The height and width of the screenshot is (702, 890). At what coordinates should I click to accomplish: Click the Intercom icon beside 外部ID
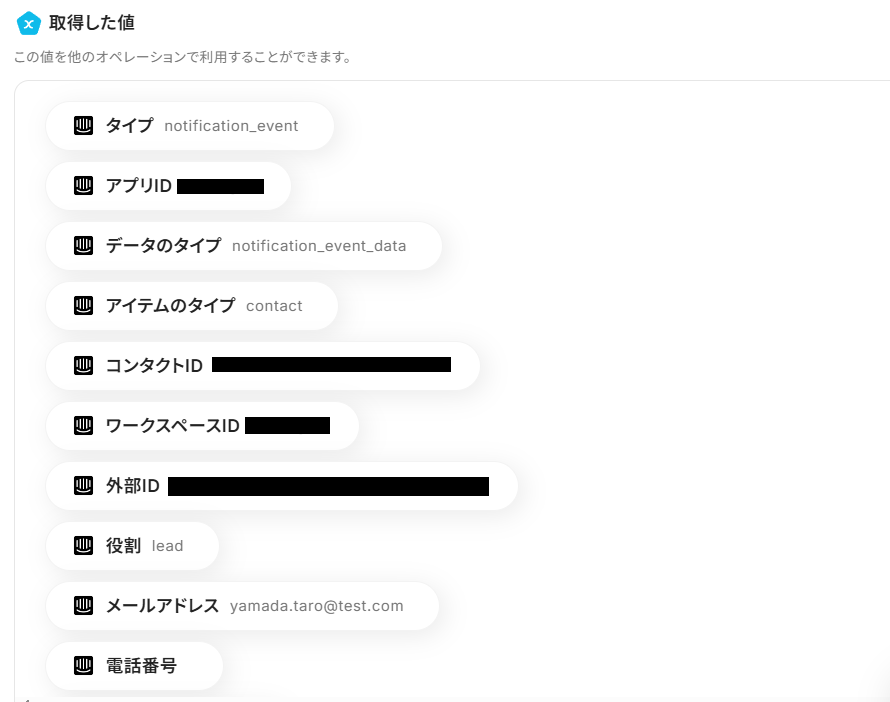[84, 486]
